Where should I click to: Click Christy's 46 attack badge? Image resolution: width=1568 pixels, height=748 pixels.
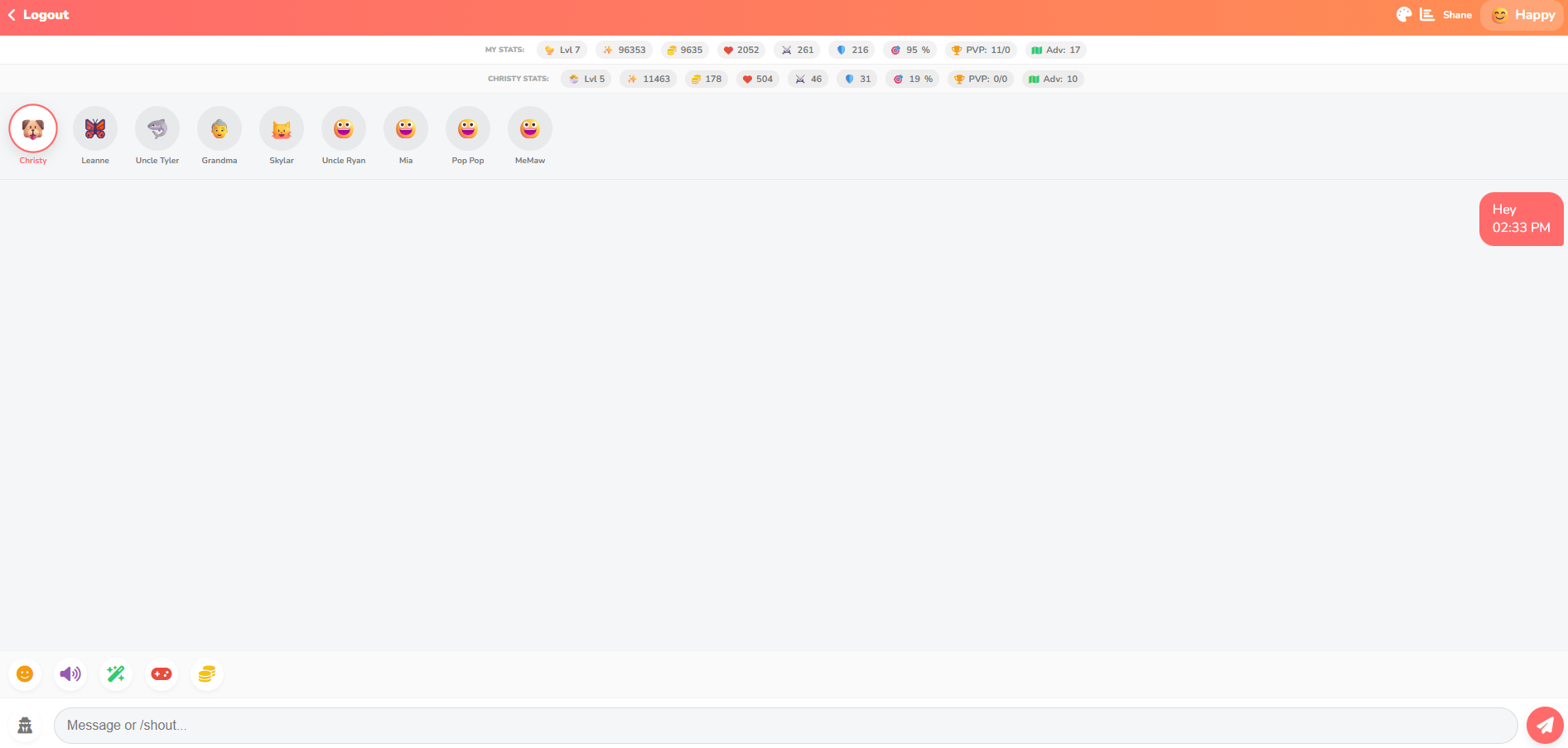pyautogui.click(x=808, y=79)
